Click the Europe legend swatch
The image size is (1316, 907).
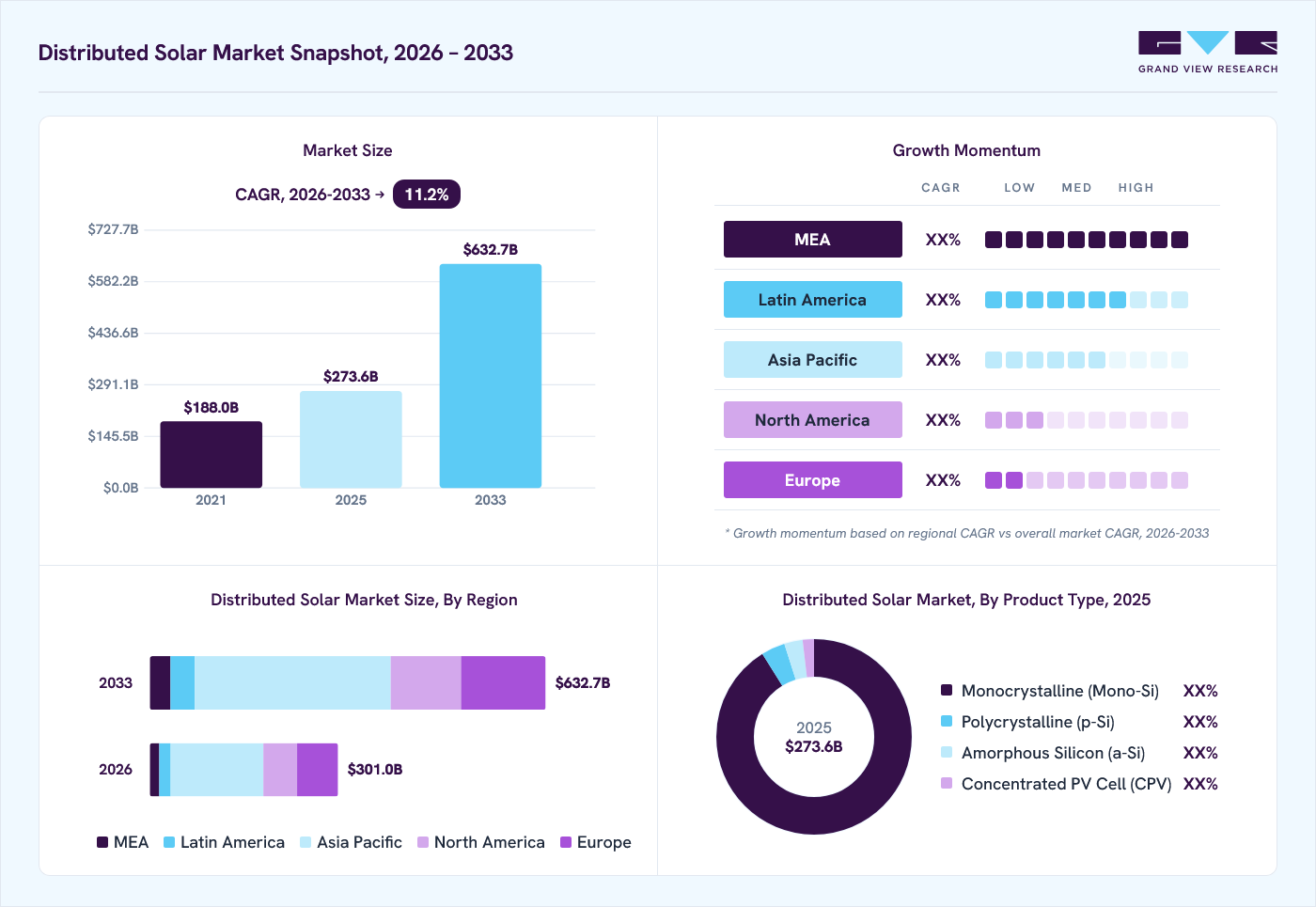point(566,842)
